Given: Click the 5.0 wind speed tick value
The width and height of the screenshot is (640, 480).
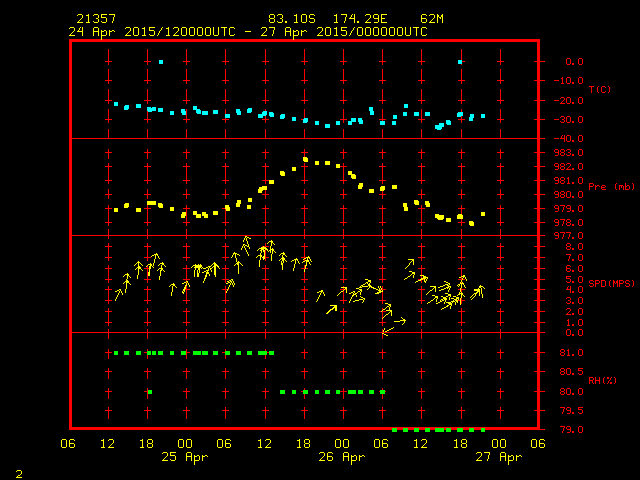Looking at the screenshot, I should (574, 280).
